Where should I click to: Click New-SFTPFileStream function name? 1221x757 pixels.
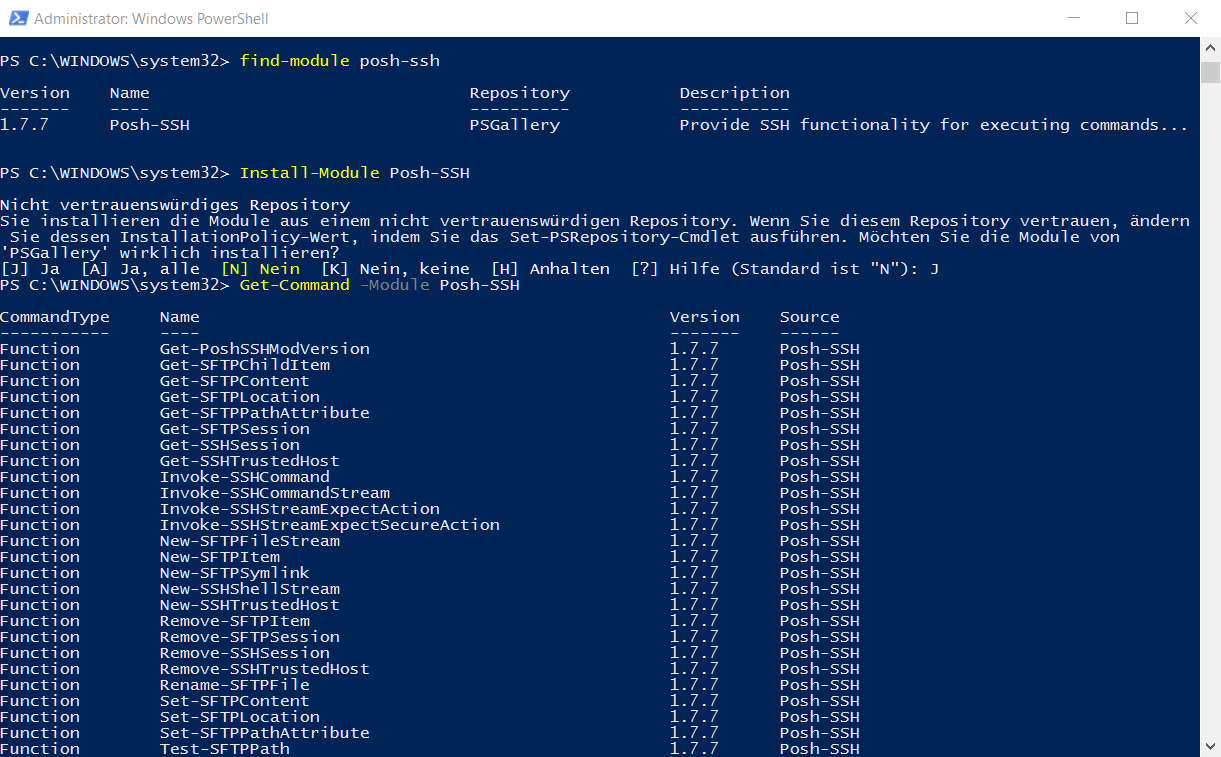coord(250,541)
